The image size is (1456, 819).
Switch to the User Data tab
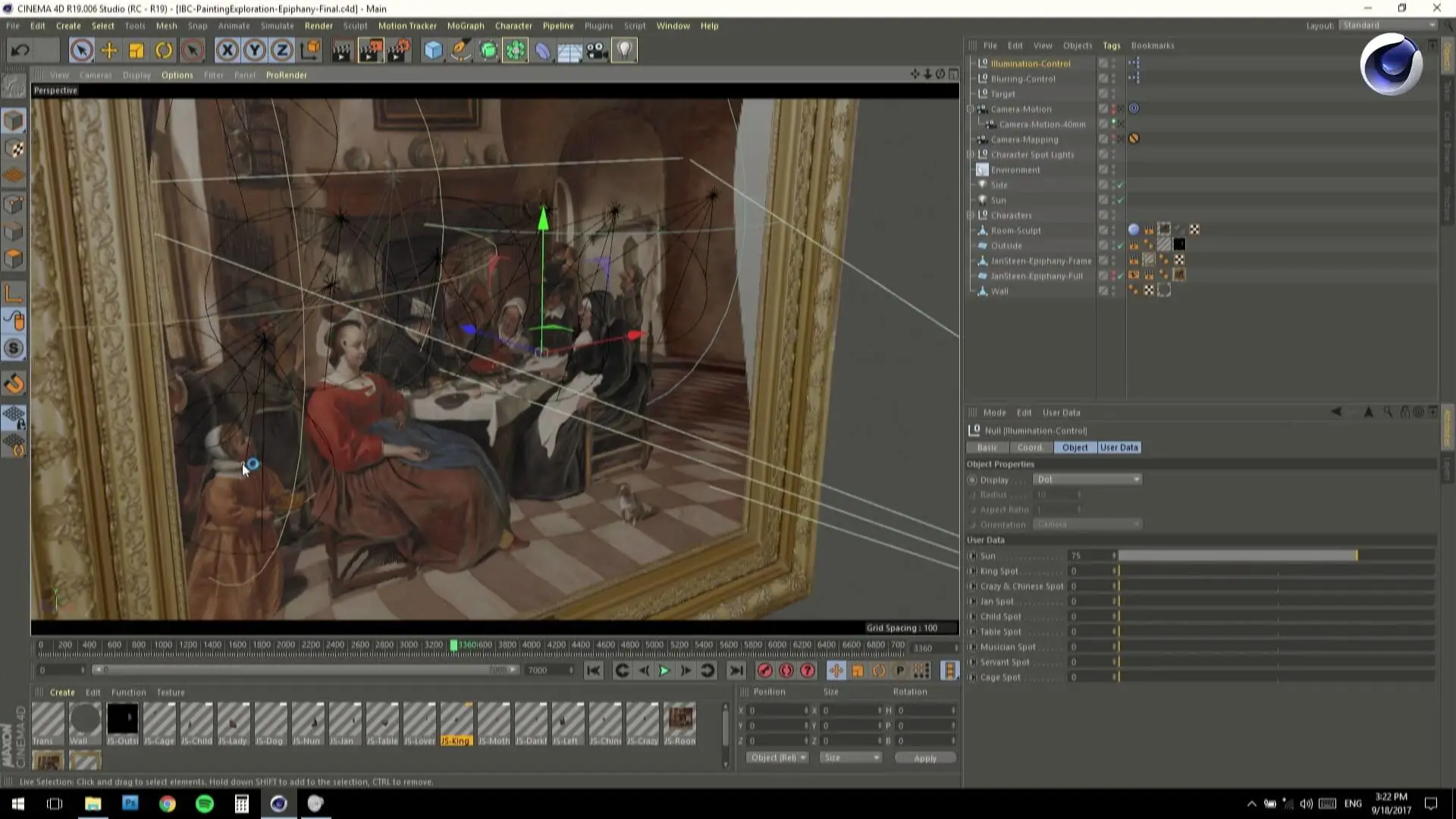(x=1119, y=447)
